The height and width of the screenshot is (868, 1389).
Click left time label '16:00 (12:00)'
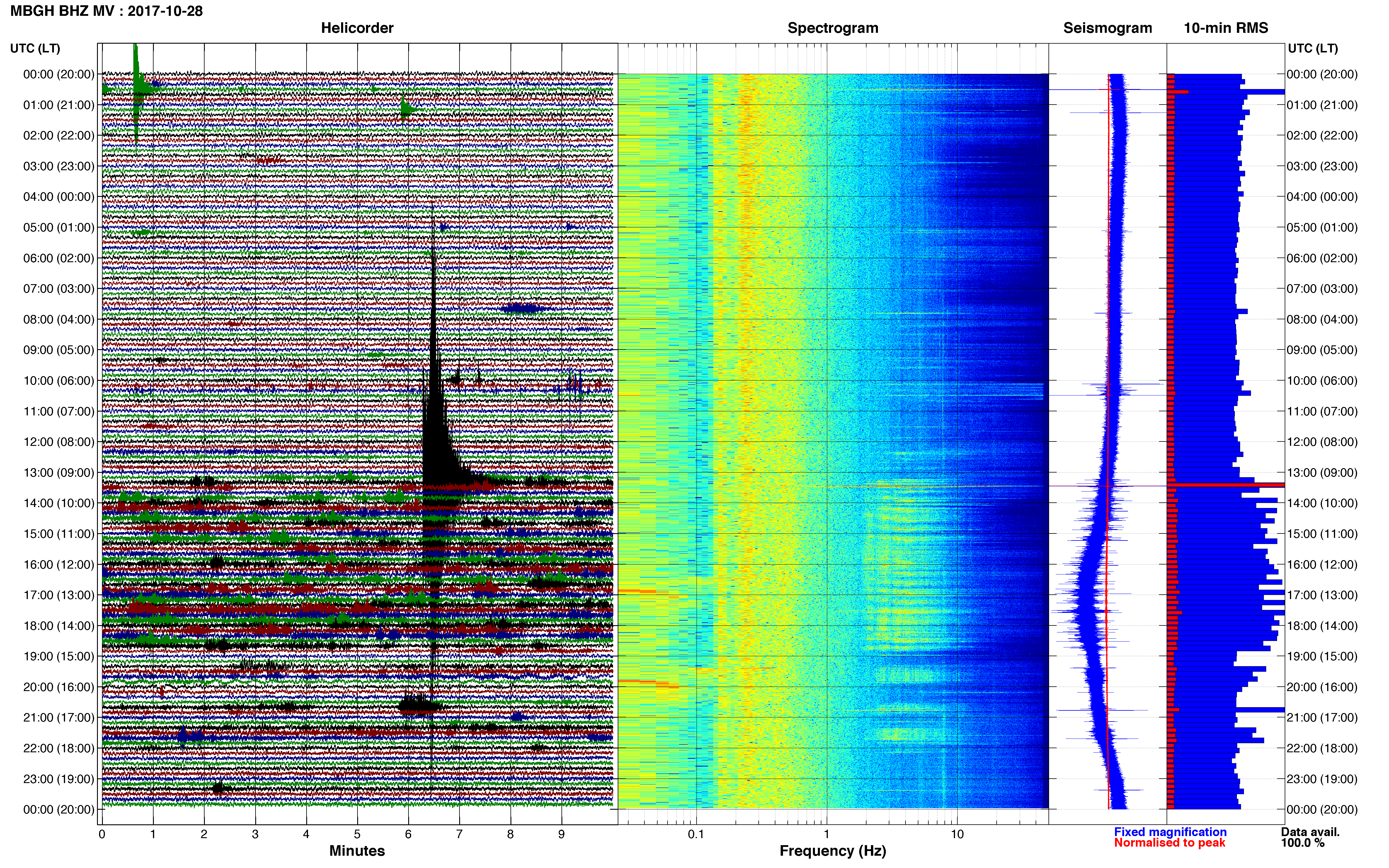tap(59, 564)
